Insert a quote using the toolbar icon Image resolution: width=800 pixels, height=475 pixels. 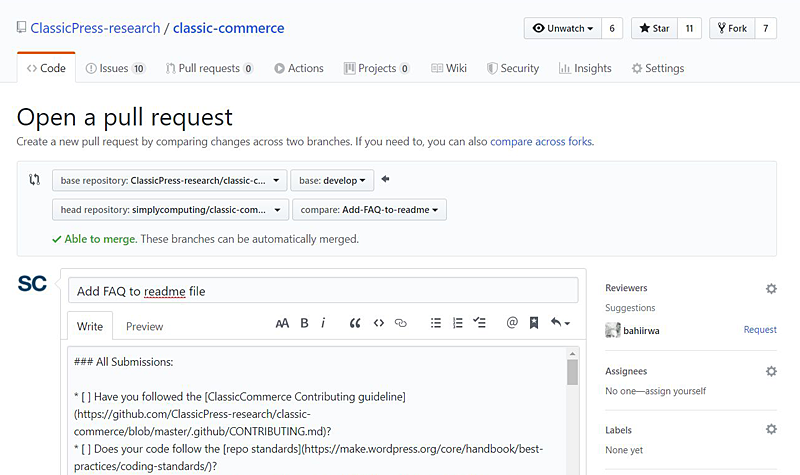(x=355, y=323)
